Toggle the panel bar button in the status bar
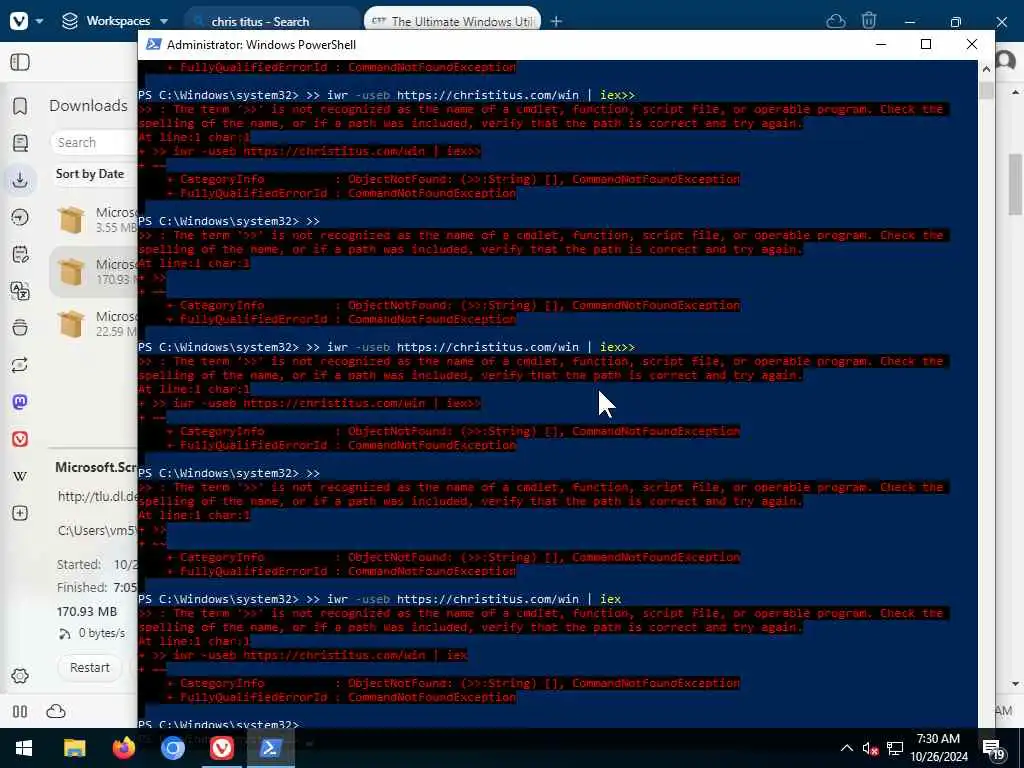This screenshot has height=768, width=1024. pyautogui.click(x=20, y=712)
